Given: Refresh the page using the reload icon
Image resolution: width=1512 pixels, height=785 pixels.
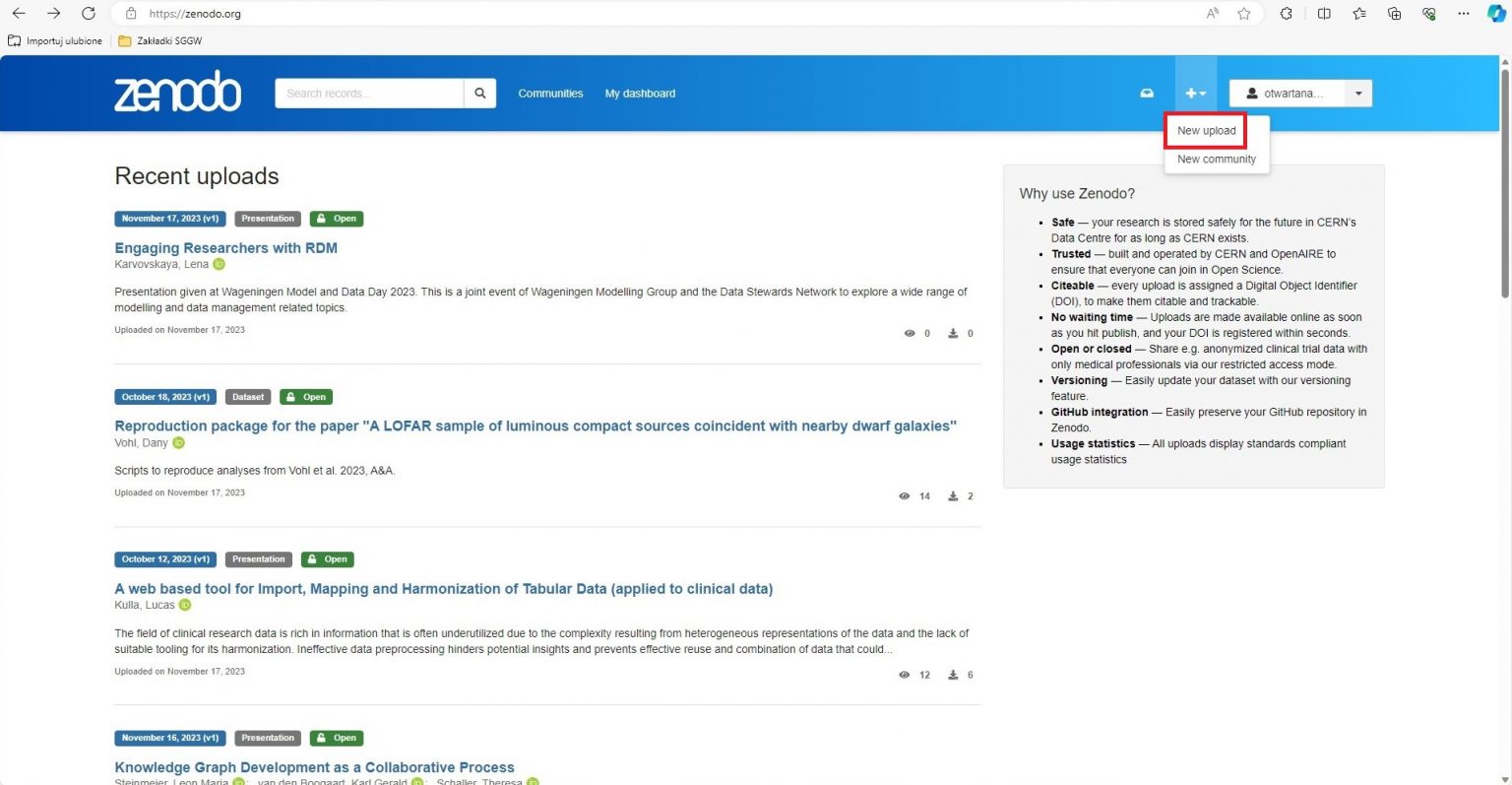Looking at the screenshot, I should pyautogui.click(x=89, y=14).
